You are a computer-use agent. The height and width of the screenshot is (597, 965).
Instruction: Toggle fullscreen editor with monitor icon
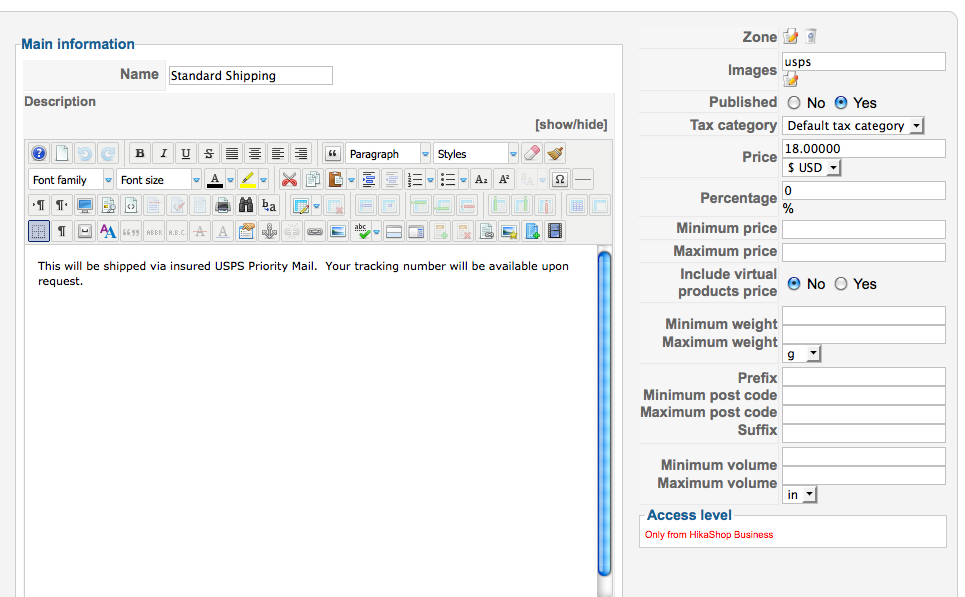[x=84, y=205]
